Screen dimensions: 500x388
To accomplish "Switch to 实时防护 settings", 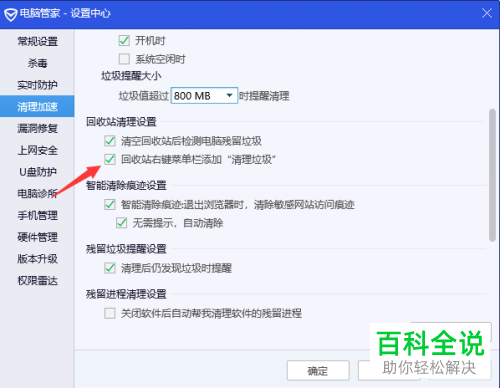I will 37,85.
